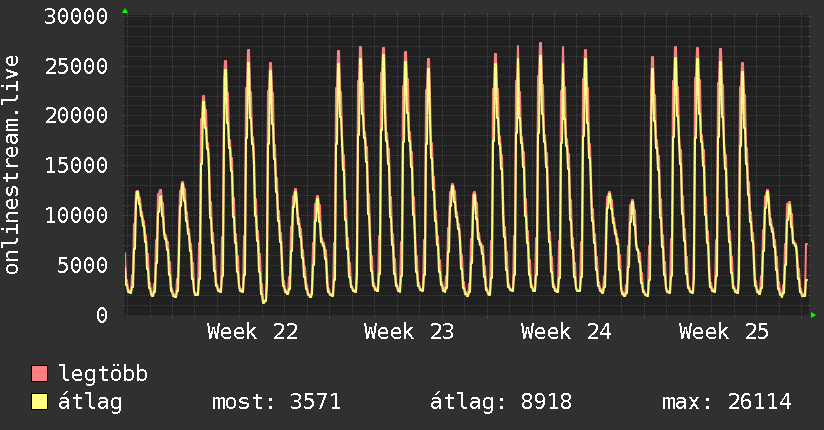Click the 'onlinestream.live' vertical axis title

(x=11, y=165)
